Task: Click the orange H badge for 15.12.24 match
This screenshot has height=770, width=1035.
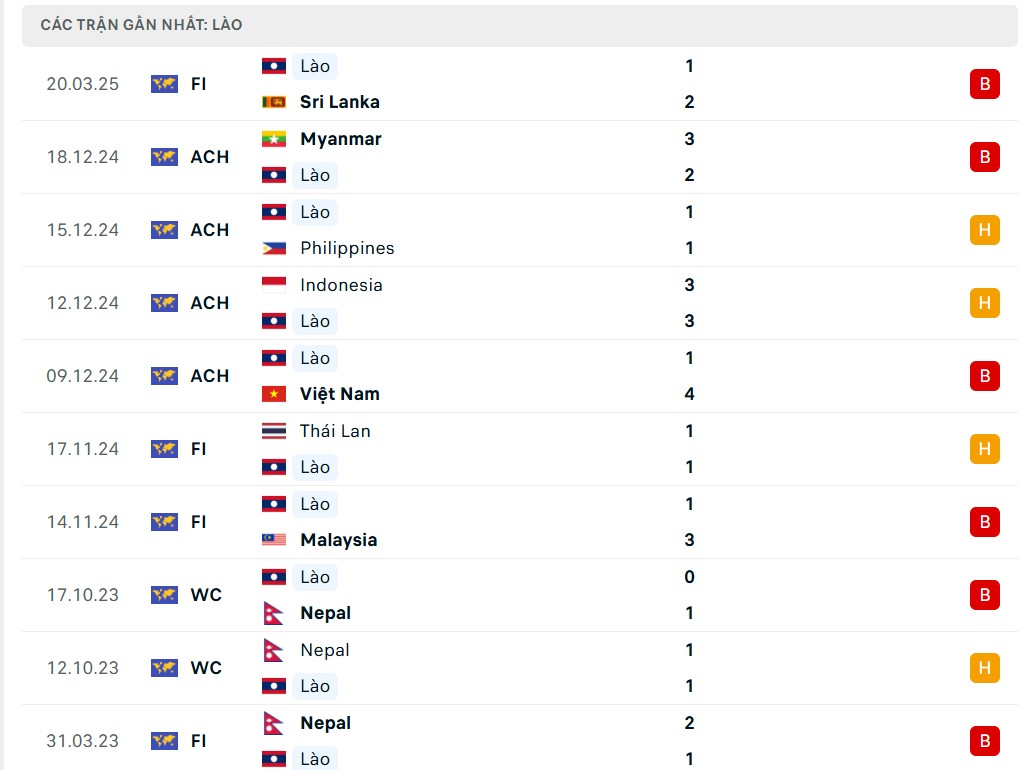Action: pos(984,230)
